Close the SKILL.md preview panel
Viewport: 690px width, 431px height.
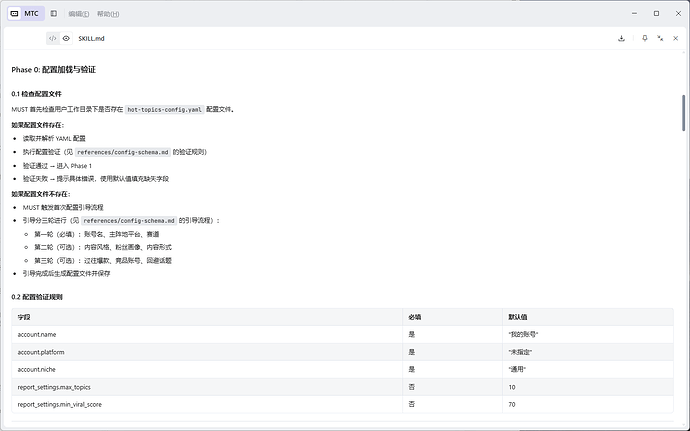(x=675, y=38)
